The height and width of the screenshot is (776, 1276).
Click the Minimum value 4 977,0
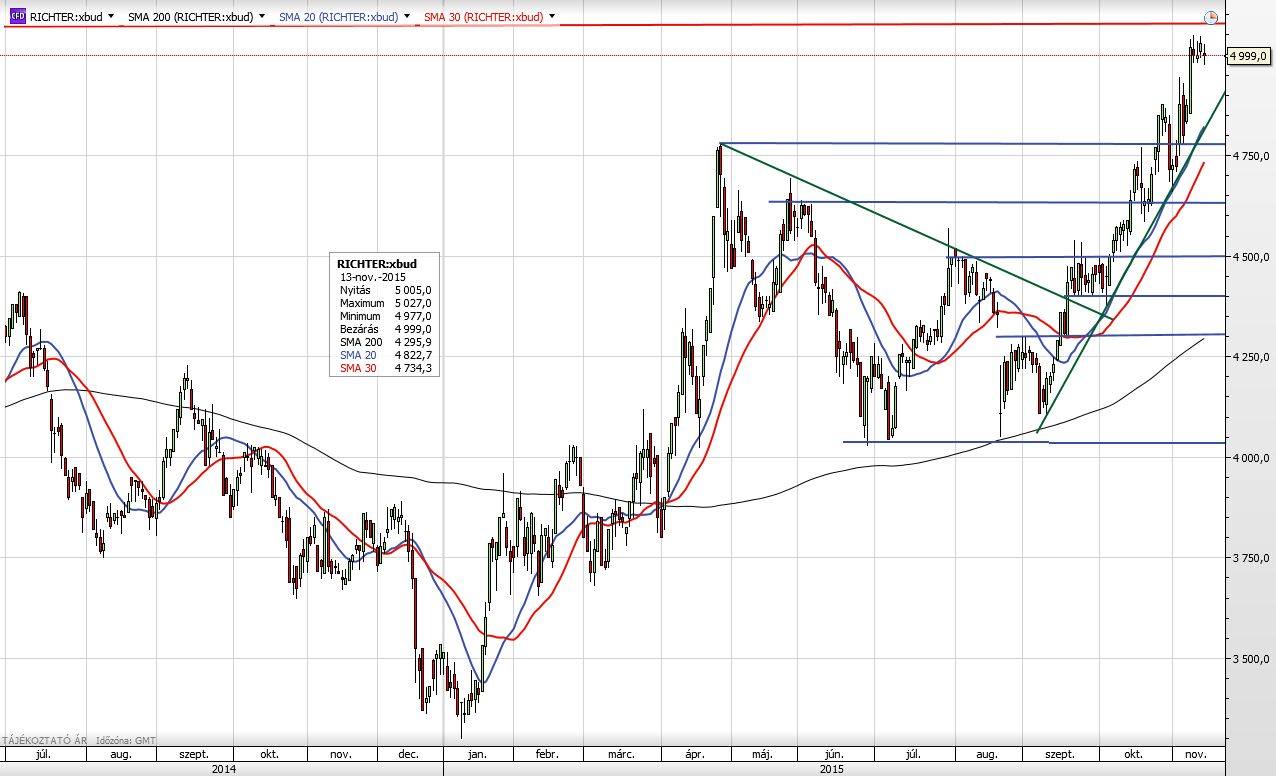[412, 315]
